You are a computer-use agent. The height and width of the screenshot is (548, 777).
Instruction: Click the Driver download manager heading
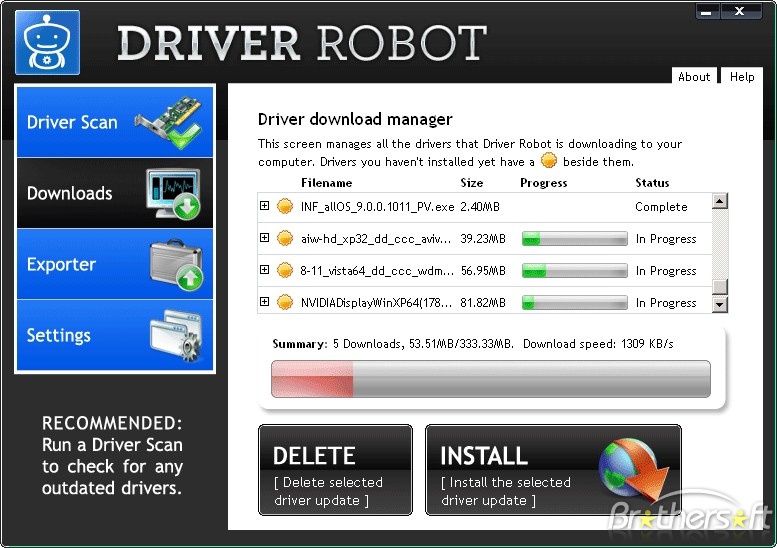pyautogui.click(x=355, y=119)
